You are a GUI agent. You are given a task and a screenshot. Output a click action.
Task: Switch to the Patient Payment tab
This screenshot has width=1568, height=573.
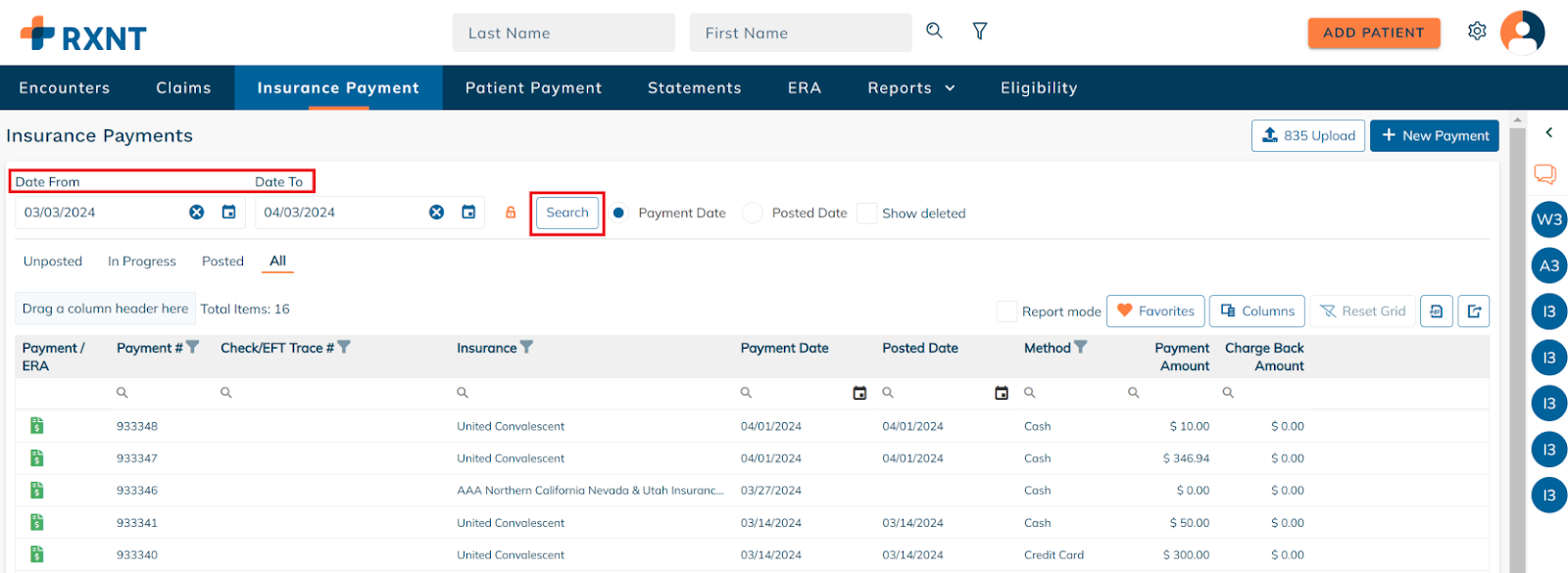tap(533, 88)
